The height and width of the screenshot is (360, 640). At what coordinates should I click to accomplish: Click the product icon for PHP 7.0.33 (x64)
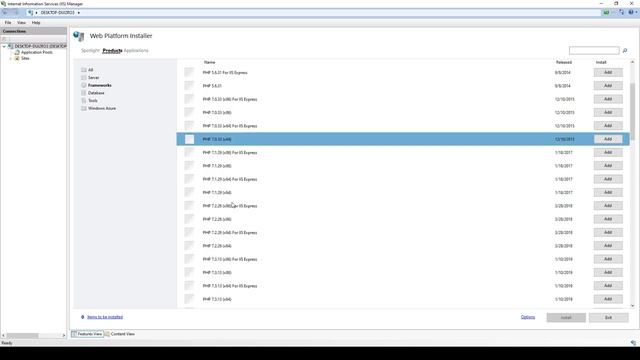pos(189,139)
